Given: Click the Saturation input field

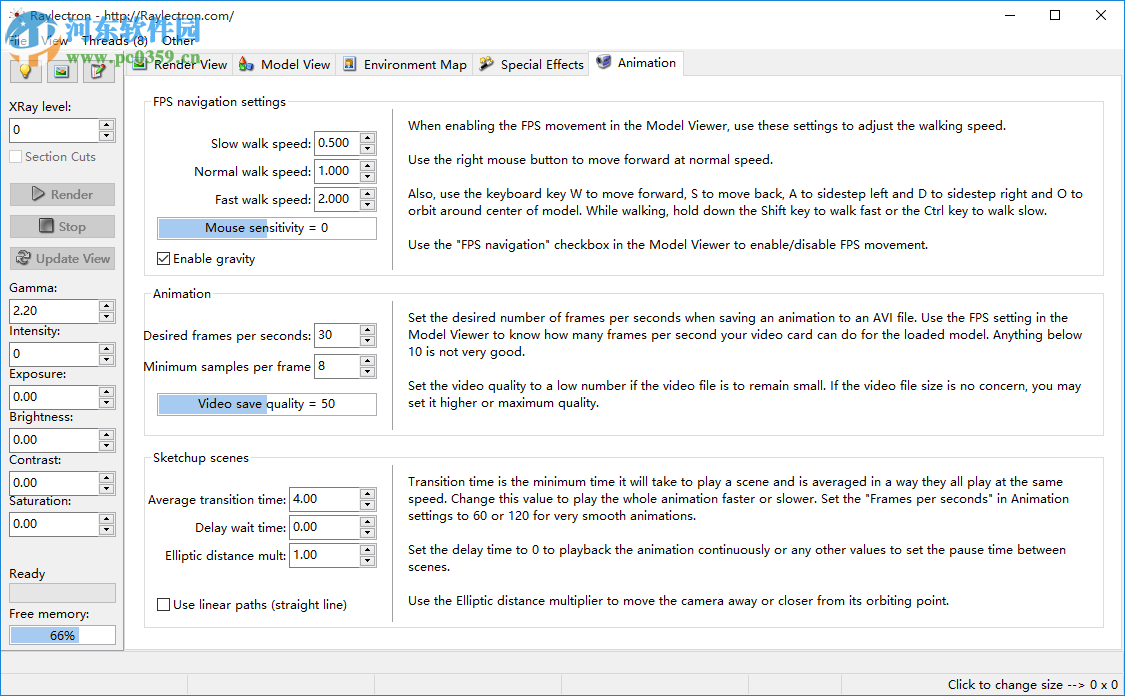Looking at the screenshot, I should click(54, 524).
